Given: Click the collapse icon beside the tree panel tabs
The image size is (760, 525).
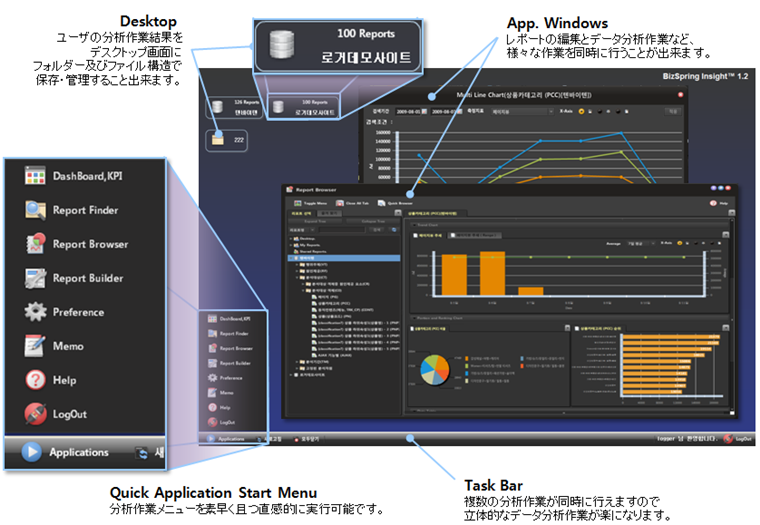Looking at the screenshot, I should click(x=398, y=213).
